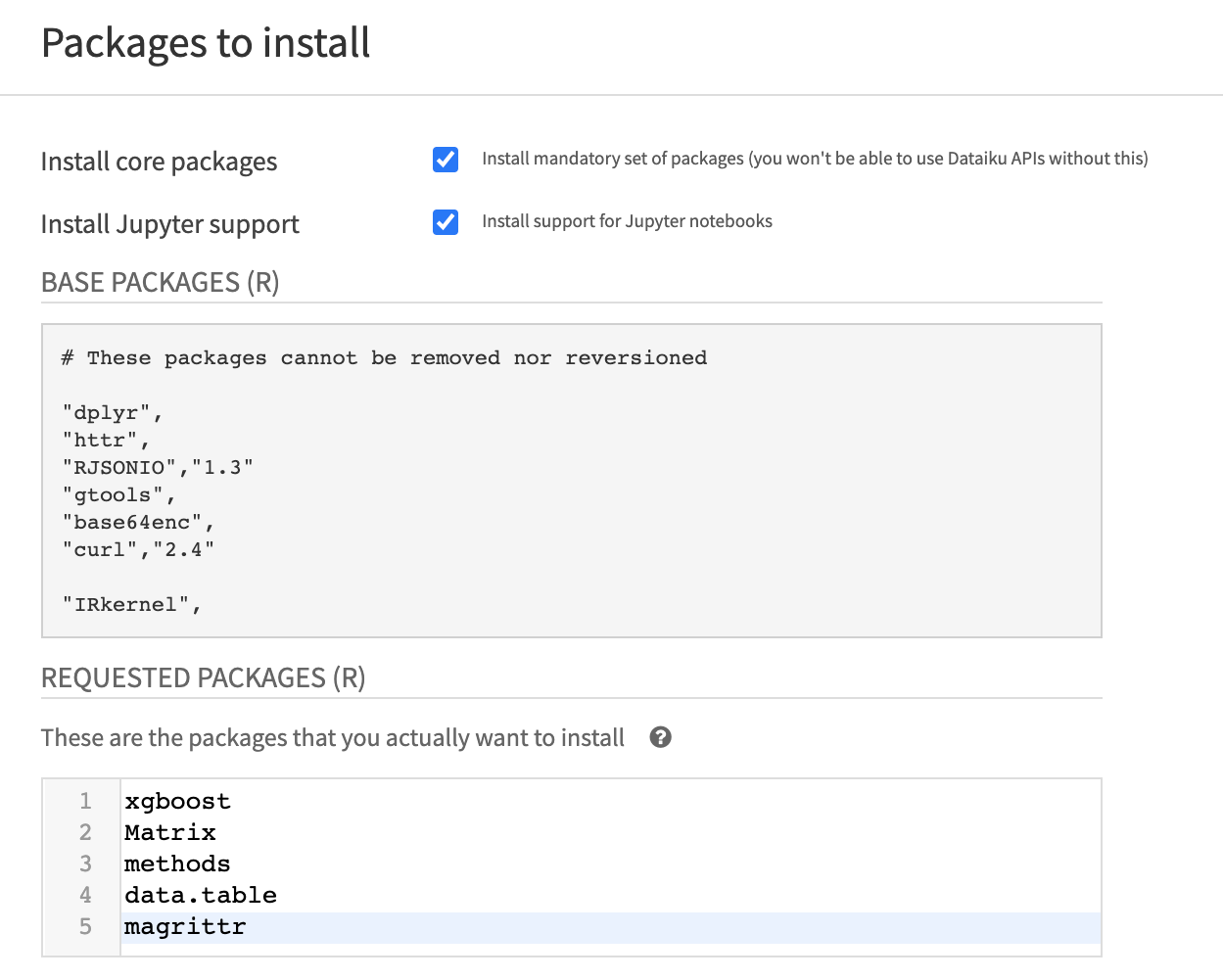The height and width of the screenshot is (980, 1223).
Task: Click line number 5 in the editor gutter
Action: click(85, 927)
